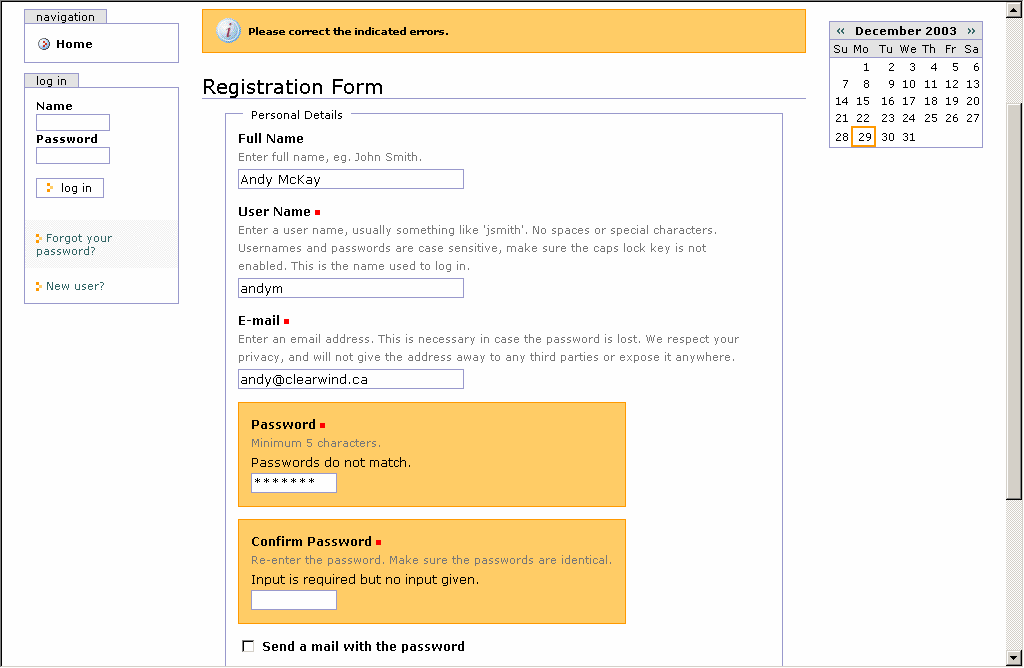Image resolution: width=1024 pixels, height=668 pixels.
Task: Focus the User Name field containing andym
Action: 350,288
